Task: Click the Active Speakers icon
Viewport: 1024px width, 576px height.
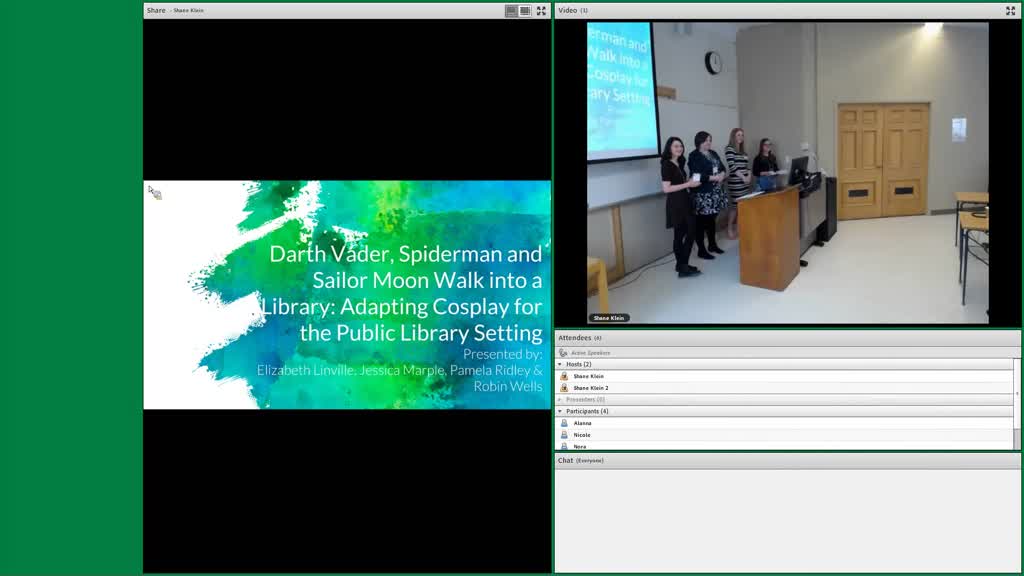Action: [x=563, y=353]
